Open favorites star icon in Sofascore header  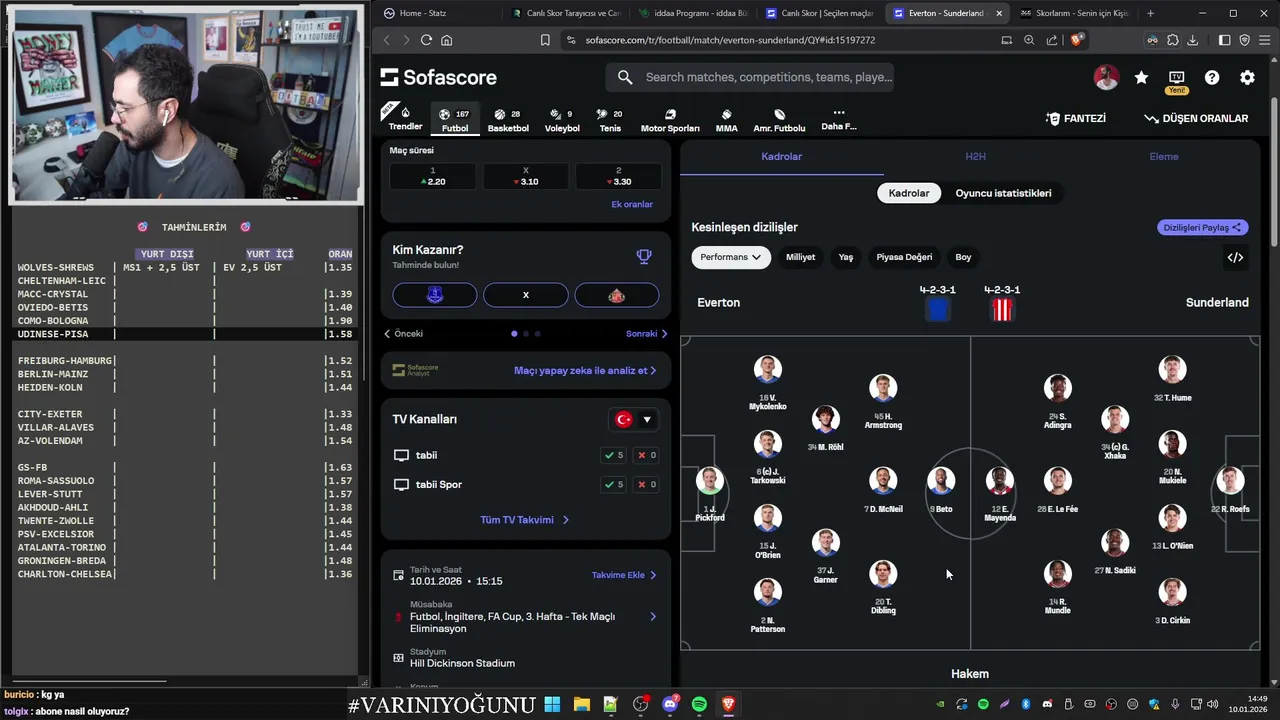click(x=1141, y=77)
